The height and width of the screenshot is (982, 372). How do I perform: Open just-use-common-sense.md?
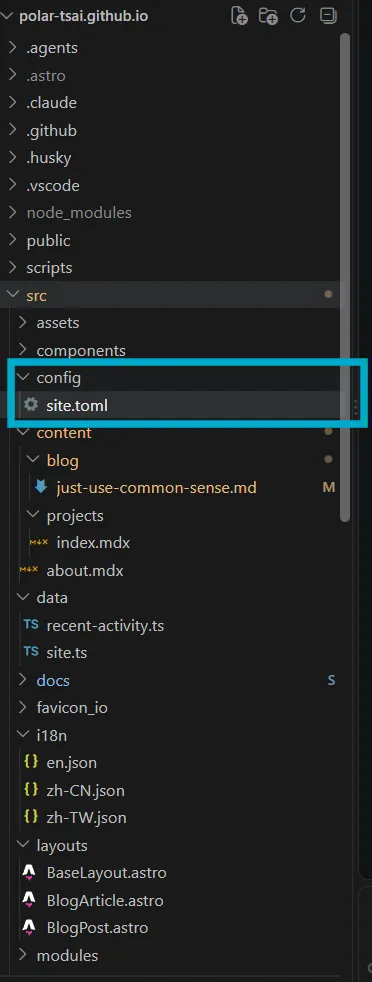157,487
